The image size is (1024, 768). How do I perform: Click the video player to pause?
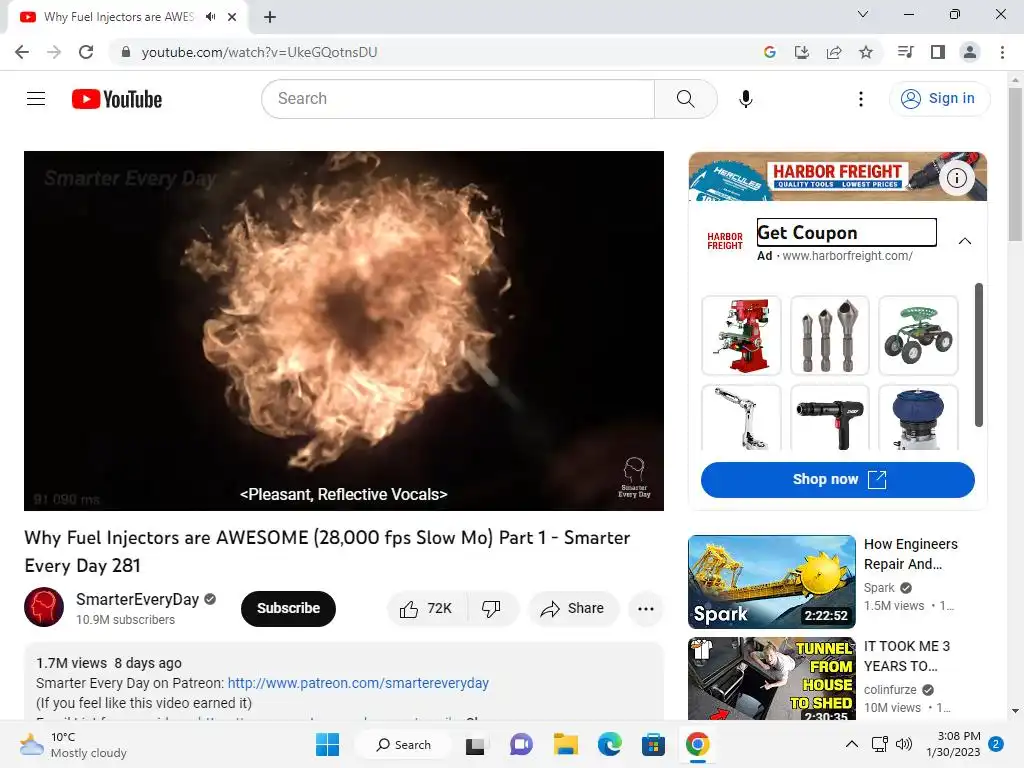click(344, 330)
